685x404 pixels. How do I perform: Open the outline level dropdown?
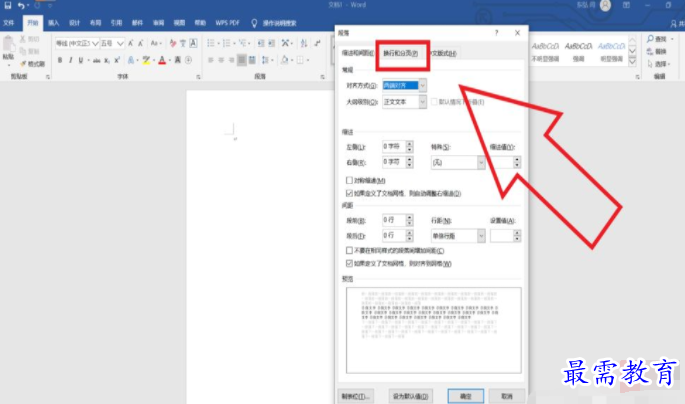(x=422, y=102)
